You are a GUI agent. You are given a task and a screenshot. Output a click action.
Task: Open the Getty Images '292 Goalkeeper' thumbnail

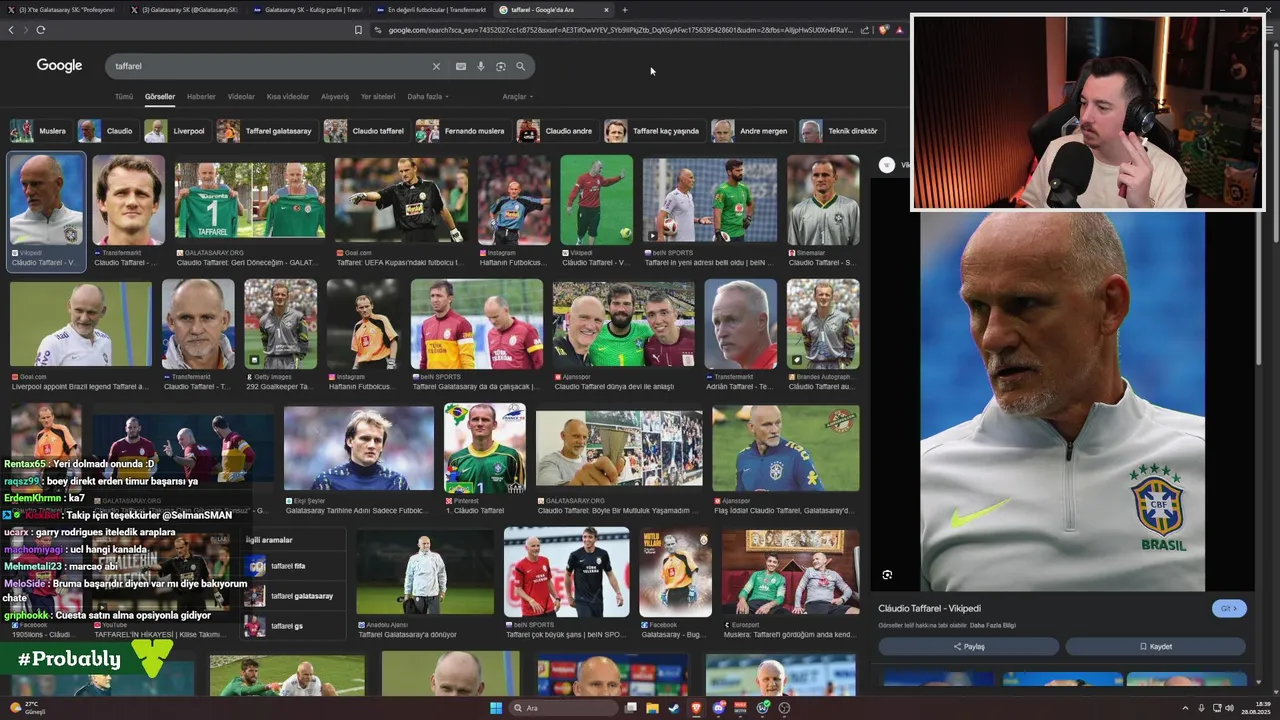280,325
